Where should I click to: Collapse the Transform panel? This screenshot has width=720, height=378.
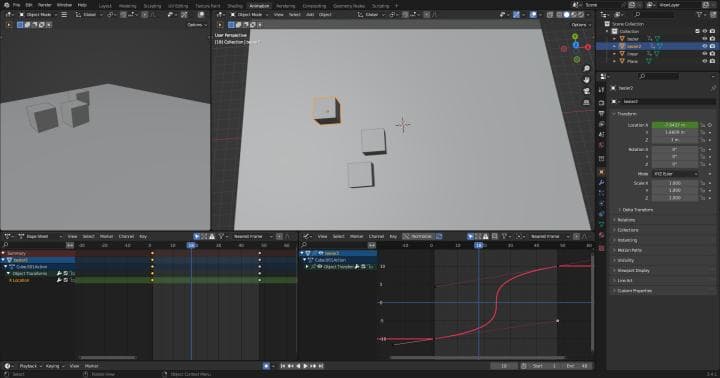point(626,113)
